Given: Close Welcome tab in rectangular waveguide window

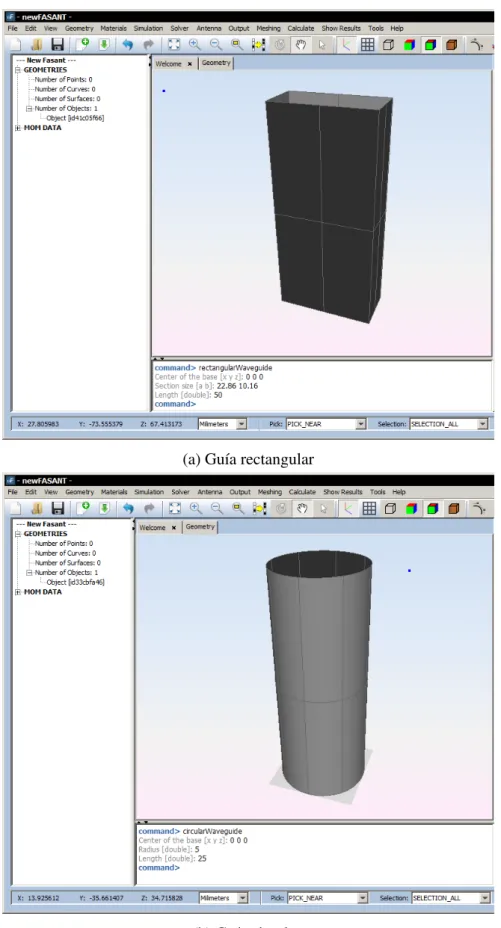Looking at the screenshot, I should click(x=190, y=63).
